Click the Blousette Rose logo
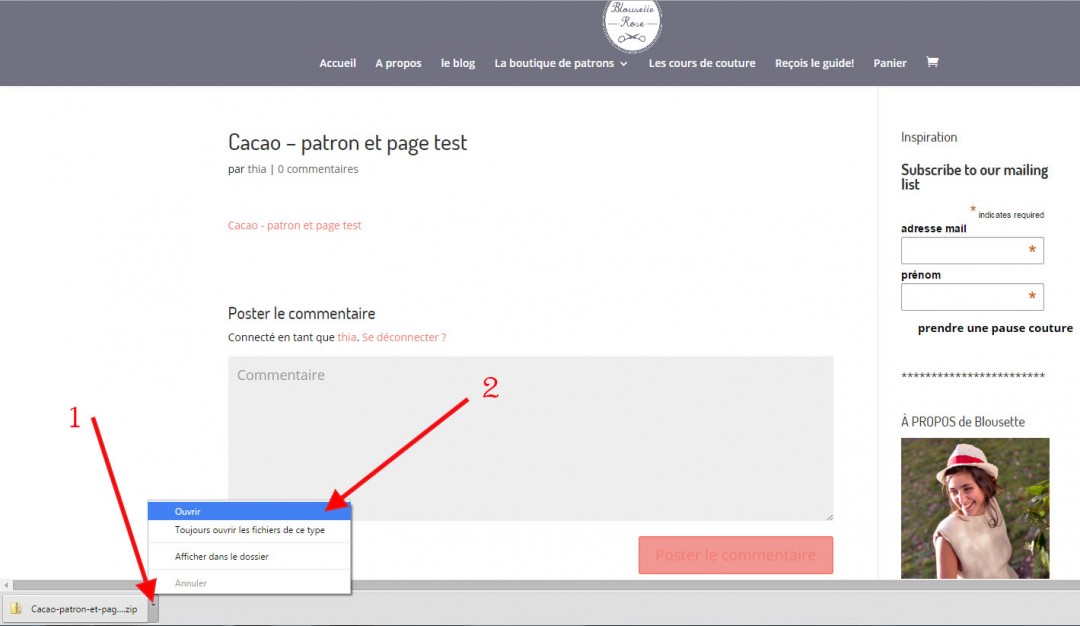The width and height of the screenshot is (1080, 626). (x=632, y=25)
